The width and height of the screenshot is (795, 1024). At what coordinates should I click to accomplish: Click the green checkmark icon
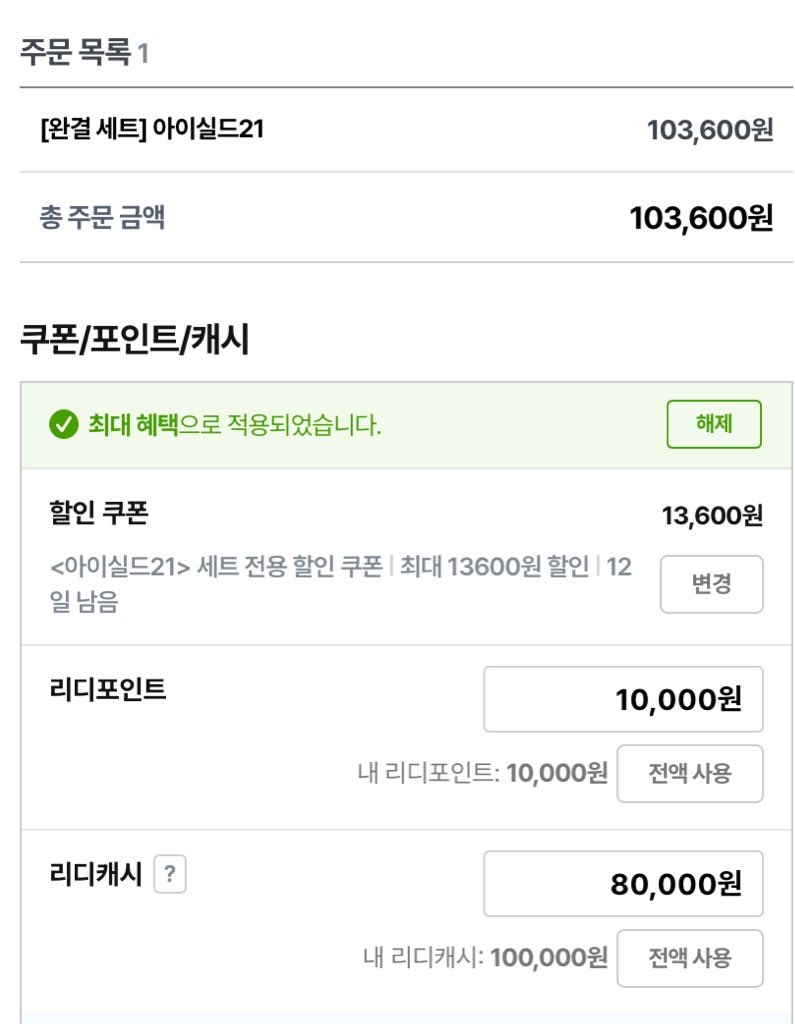[63, 425]
